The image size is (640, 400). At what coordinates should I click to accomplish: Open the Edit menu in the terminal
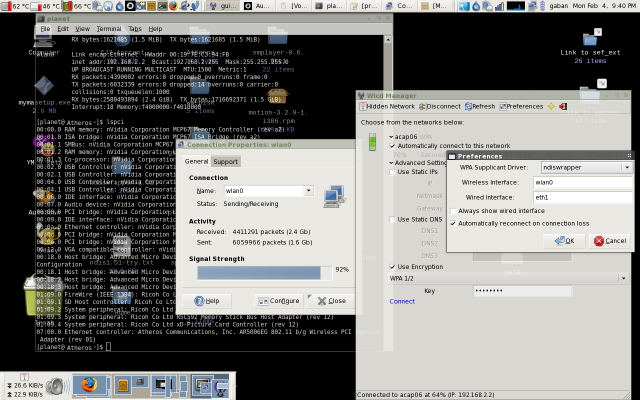pyautogui.click(x=62, y=29)
